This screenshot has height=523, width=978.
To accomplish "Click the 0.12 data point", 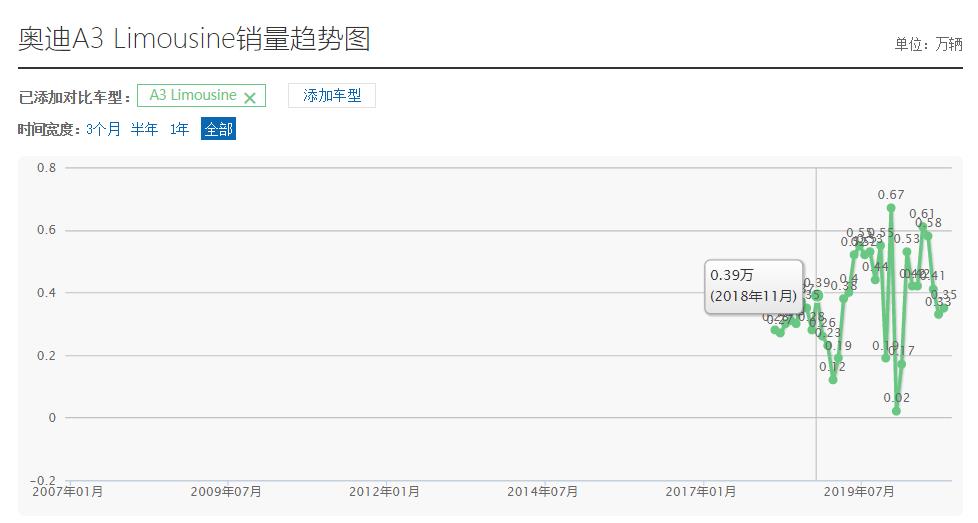I will coord(833,380).
